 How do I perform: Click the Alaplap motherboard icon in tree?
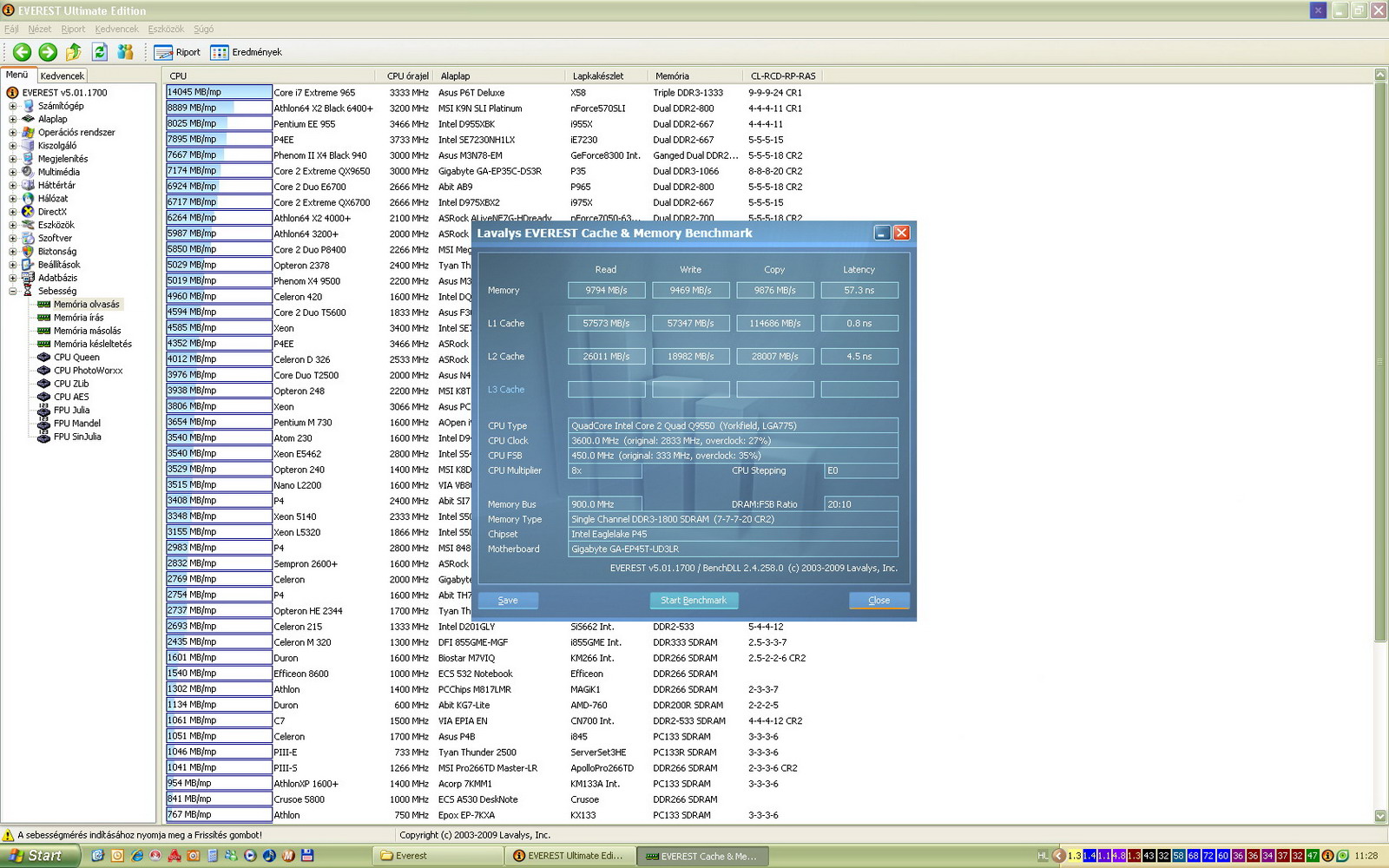[28, 119]
